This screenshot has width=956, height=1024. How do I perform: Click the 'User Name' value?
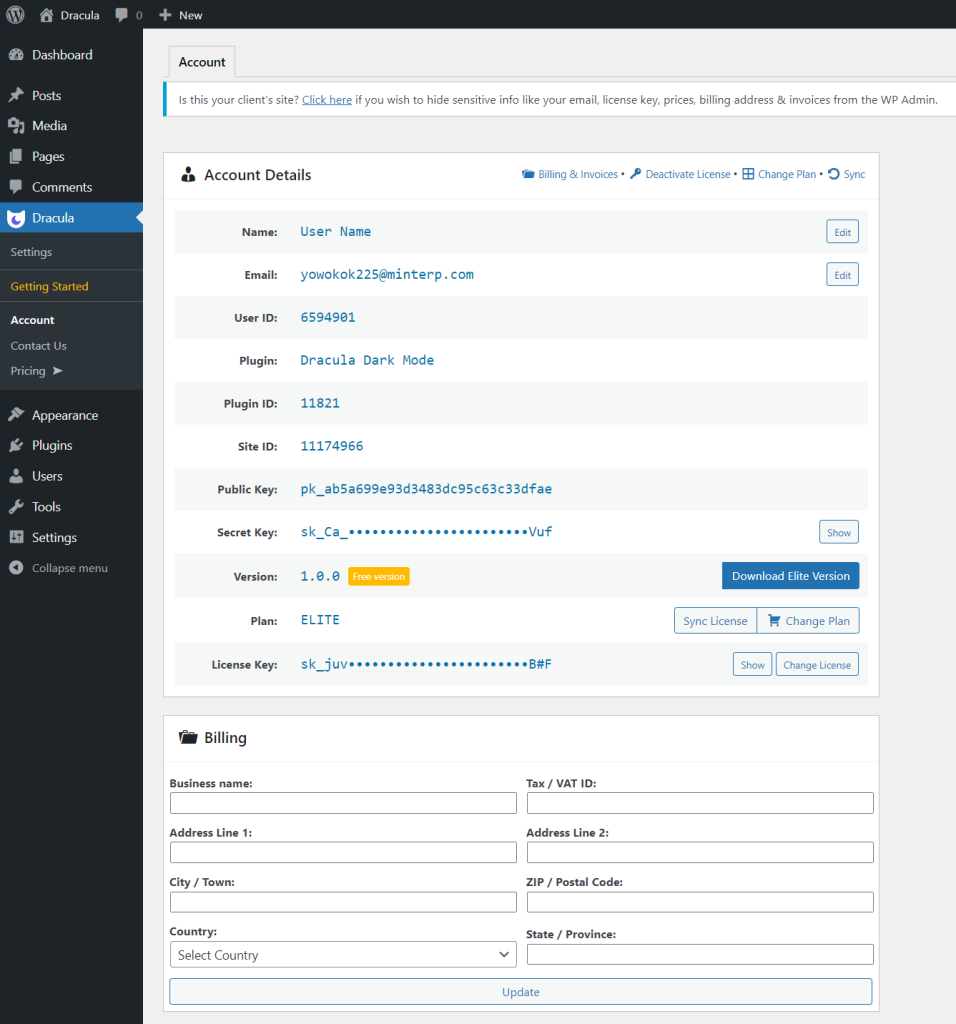[x=336, y=232]
